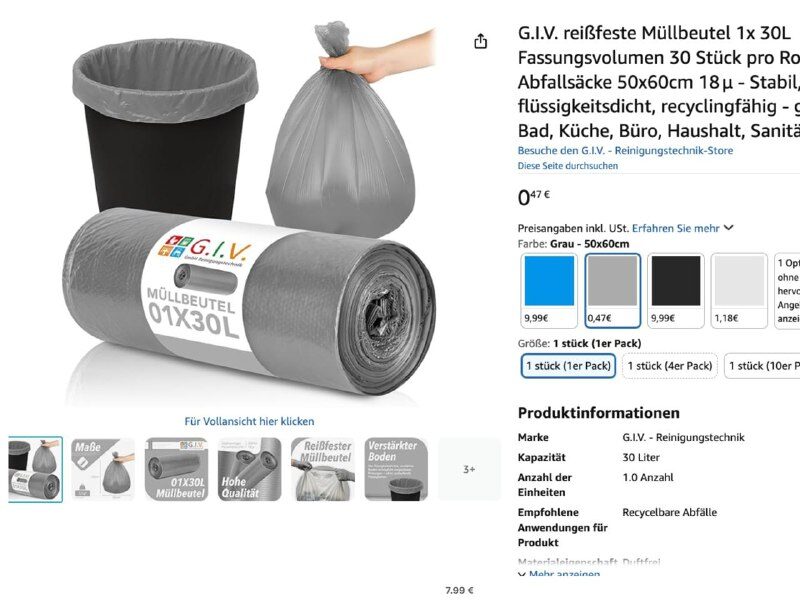Image resolution: width=800 pixels, height=600 pixels.
Task: Show the Maße dimensions thumbnail
Action: point(103,469)
